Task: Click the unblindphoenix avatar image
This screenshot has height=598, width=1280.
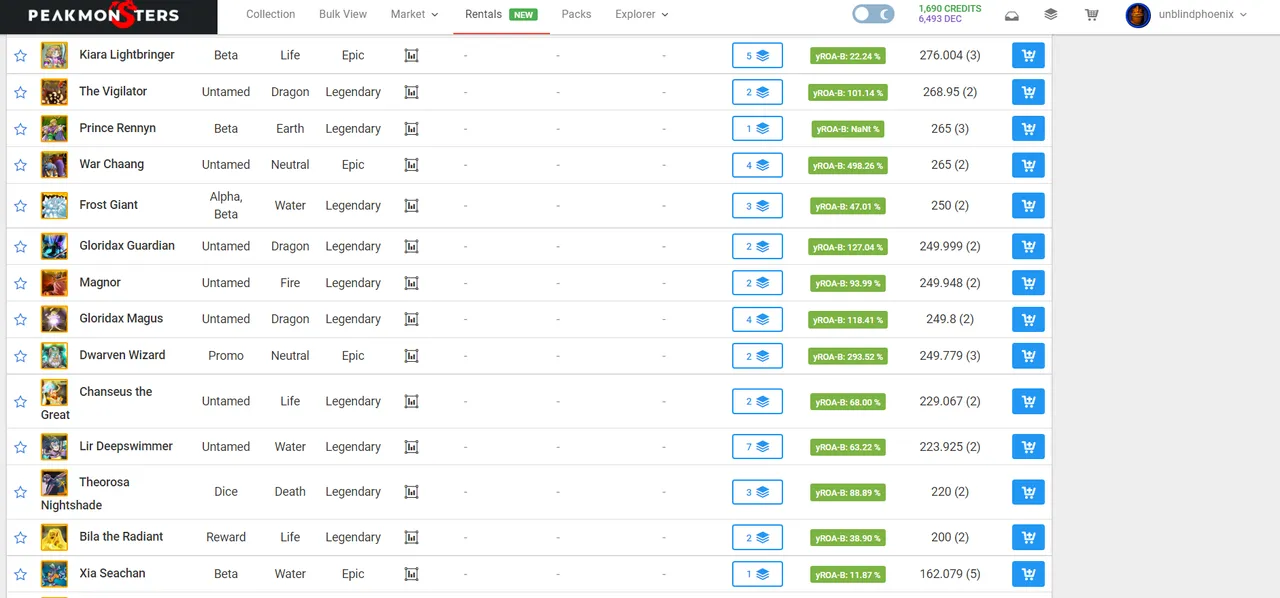Action: 1138,15
